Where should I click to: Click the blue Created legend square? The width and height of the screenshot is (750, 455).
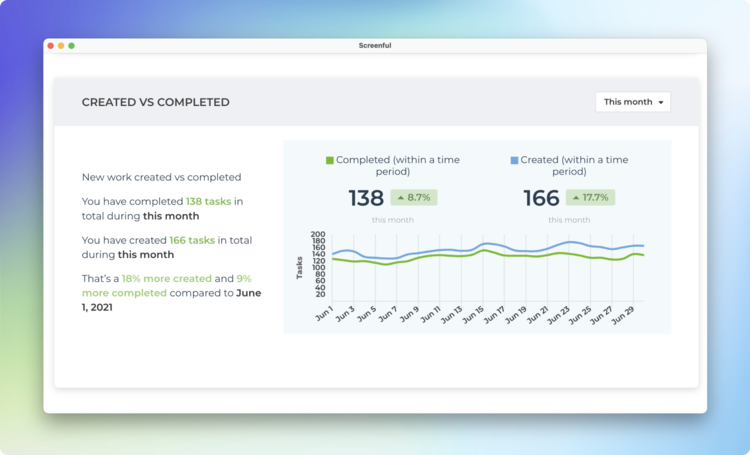tap(514, 160)
